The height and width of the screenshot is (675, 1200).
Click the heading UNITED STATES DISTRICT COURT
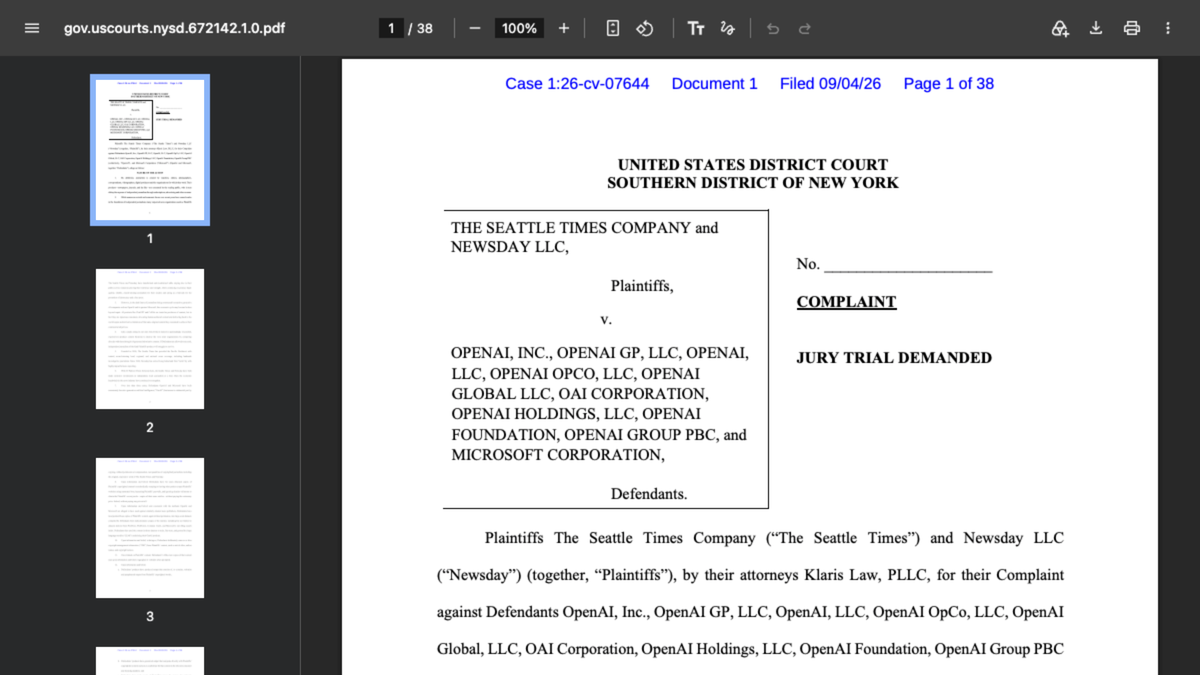click(753, 165)
